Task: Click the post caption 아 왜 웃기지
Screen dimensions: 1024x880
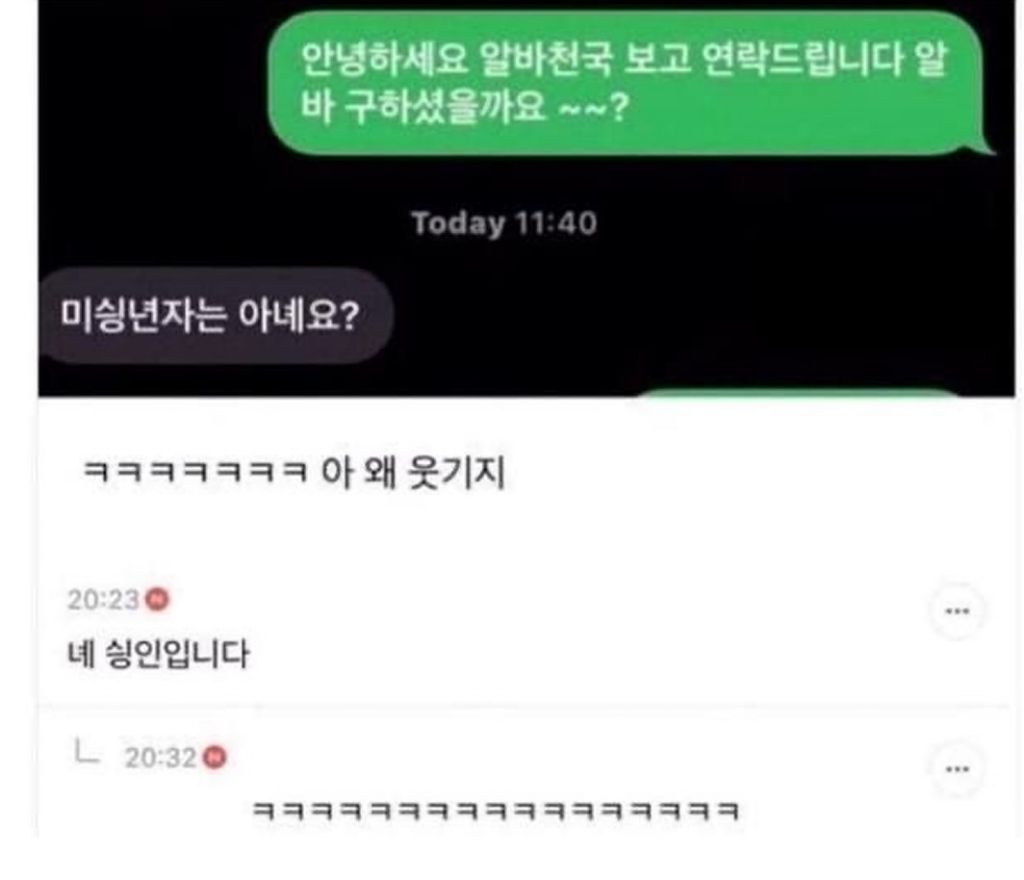Action: (413, 472)
